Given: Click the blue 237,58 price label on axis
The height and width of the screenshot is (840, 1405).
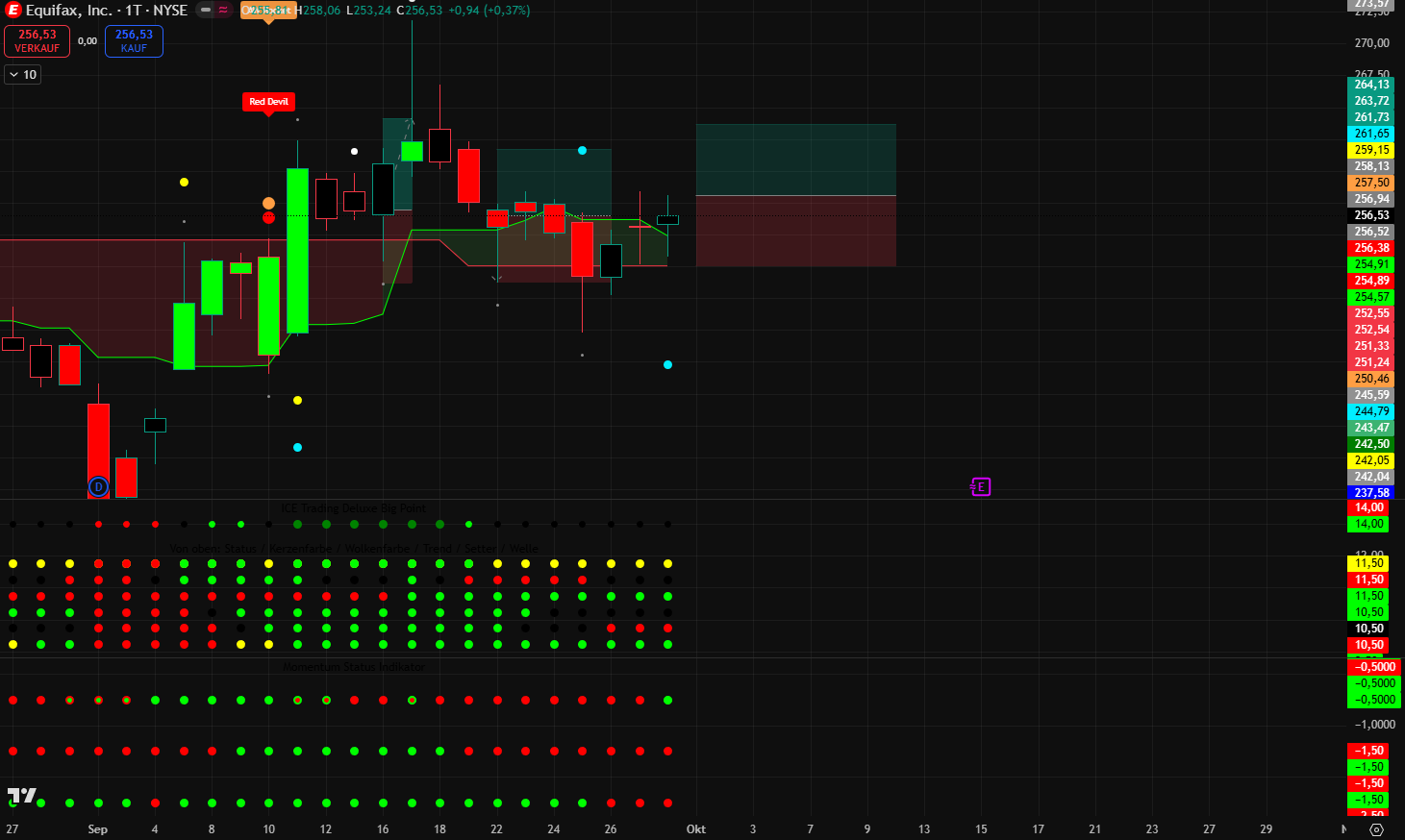Looking at the screenshot, I should point(1371,493).
